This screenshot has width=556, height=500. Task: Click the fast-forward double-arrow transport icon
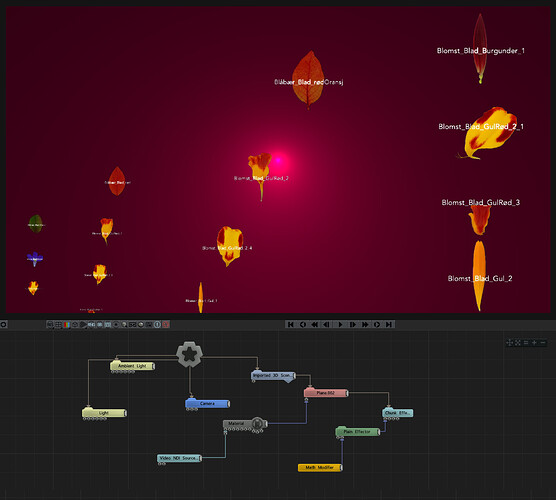[365, 324]
